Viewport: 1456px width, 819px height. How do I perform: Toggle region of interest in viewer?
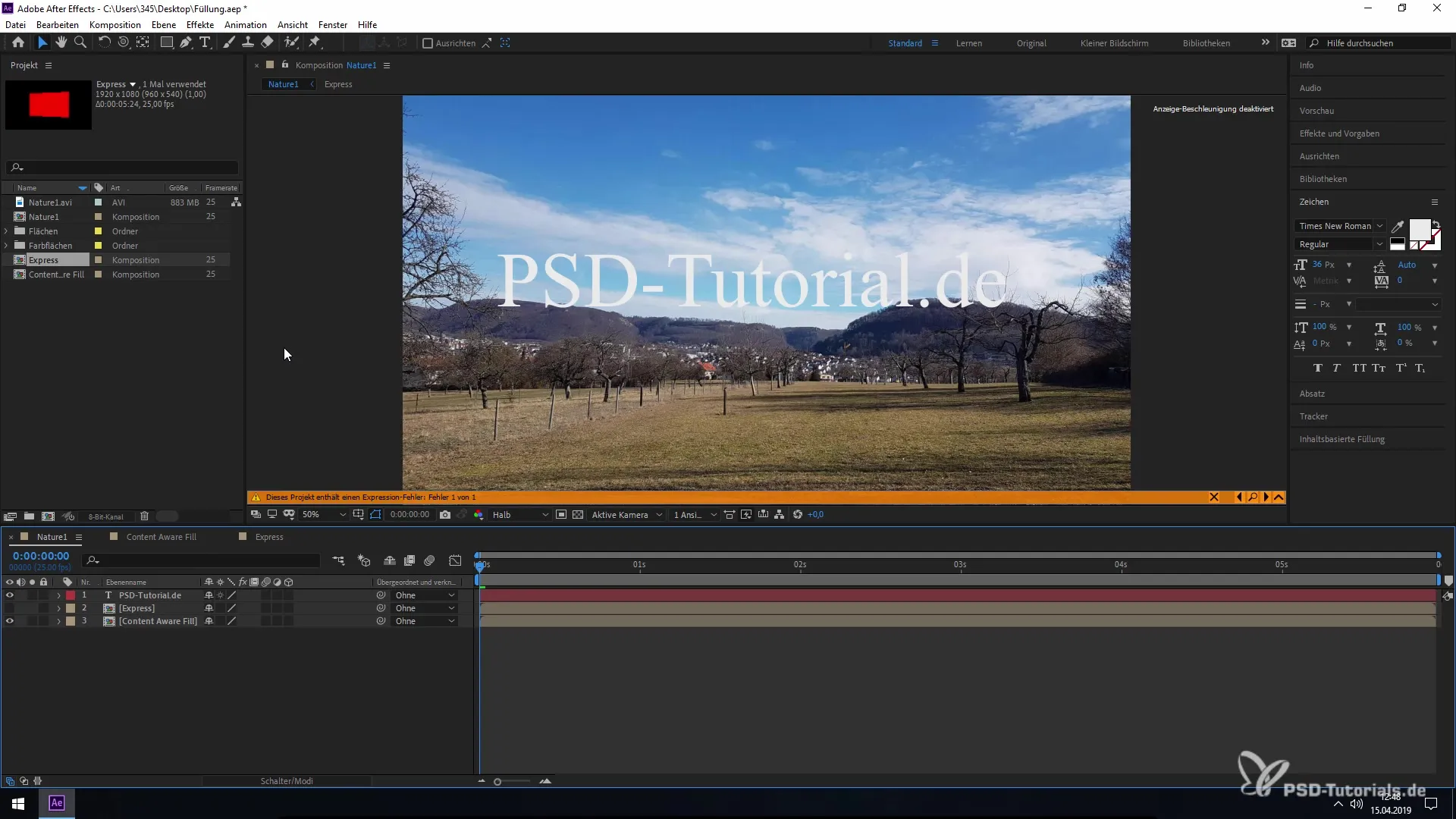click(561, 514)
